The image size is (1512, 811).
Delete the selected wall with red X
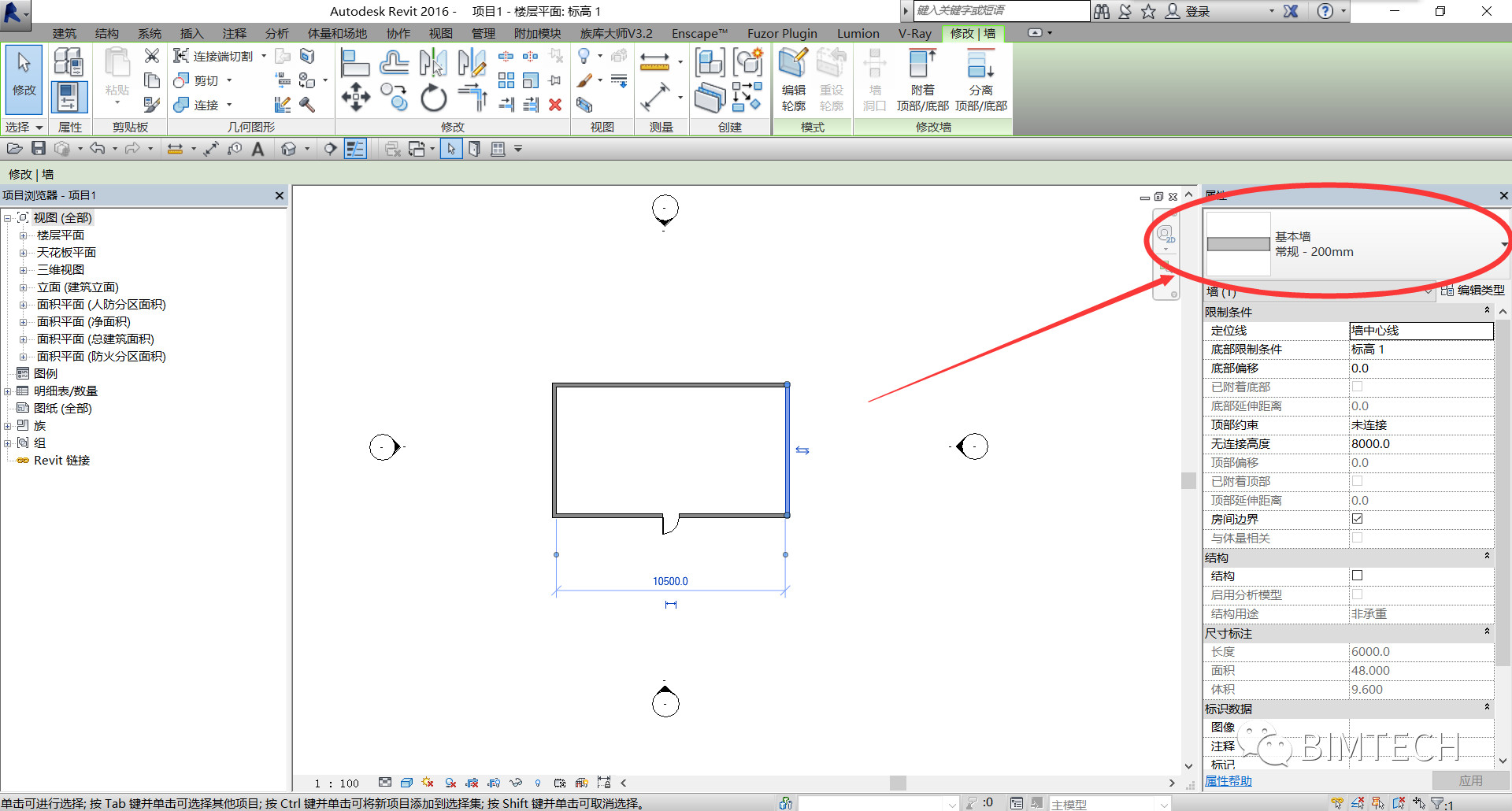(x=555, y=105)
